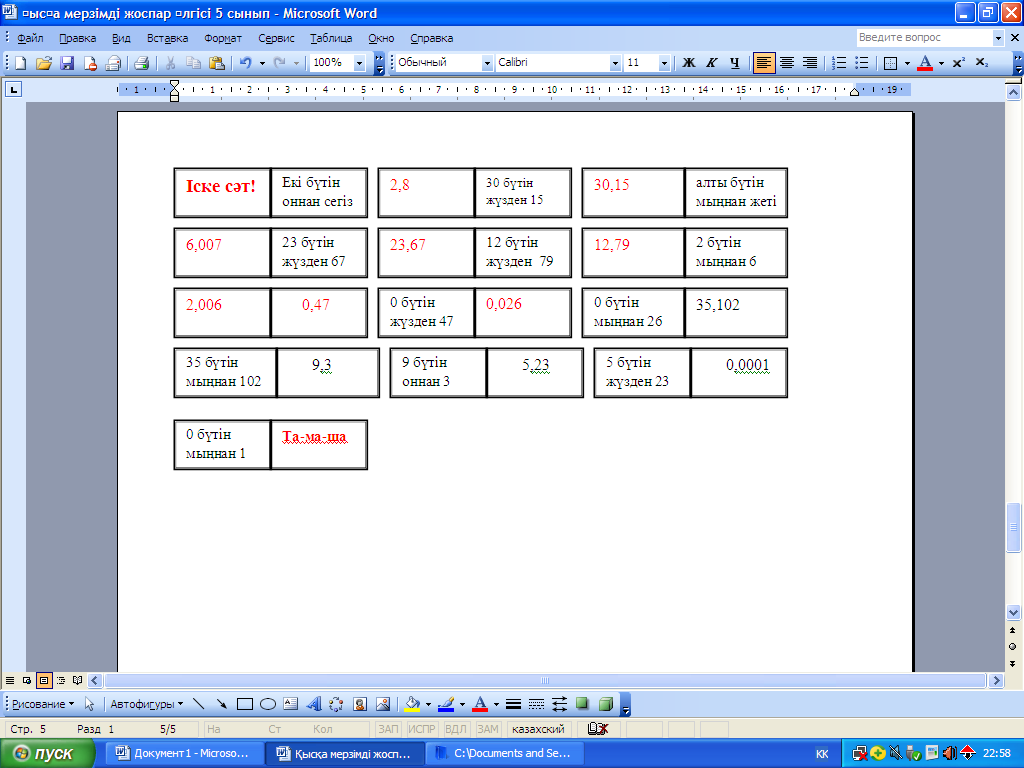Image resolution: width=1024 pixels, height=768 pixels.
Task: Apply outside borders button
Action: [x=890, y=63]
